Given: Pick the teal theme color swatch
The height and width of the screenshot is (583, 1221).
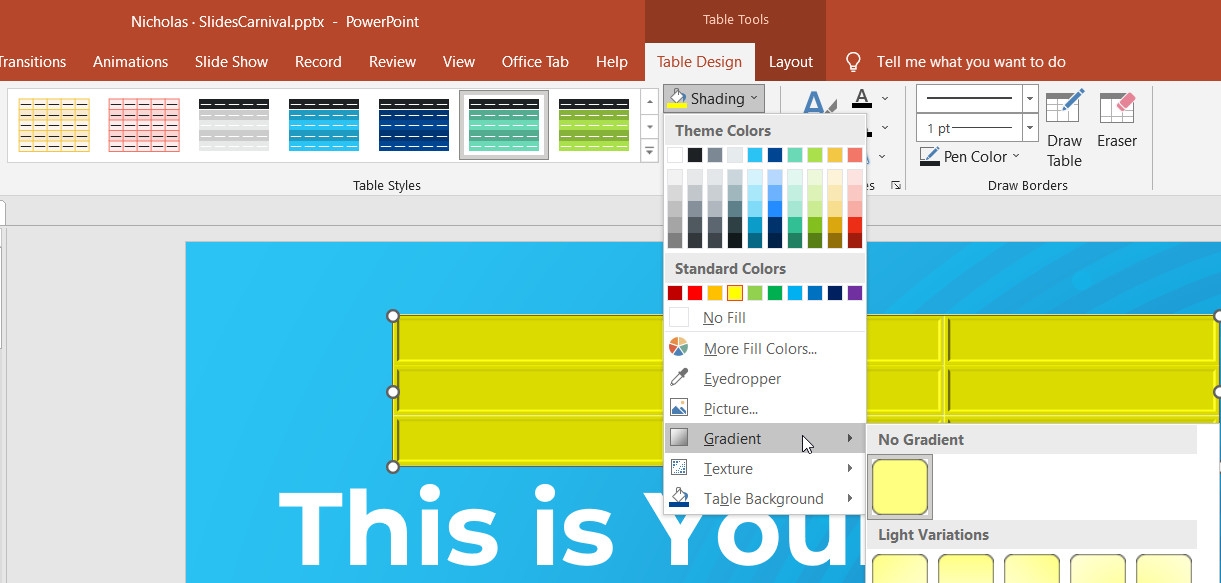Looking at the screenshot, I should pos(795,155).
